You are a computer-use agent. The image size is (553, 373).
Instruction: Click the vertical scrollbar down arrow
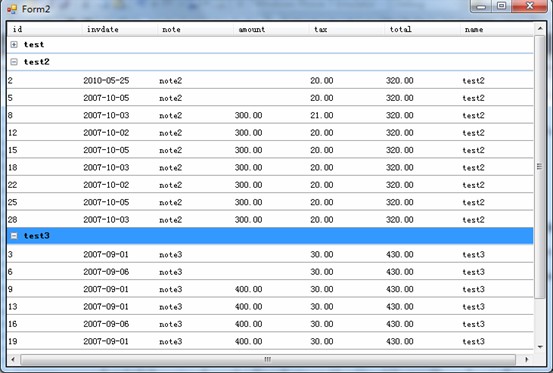540,347
